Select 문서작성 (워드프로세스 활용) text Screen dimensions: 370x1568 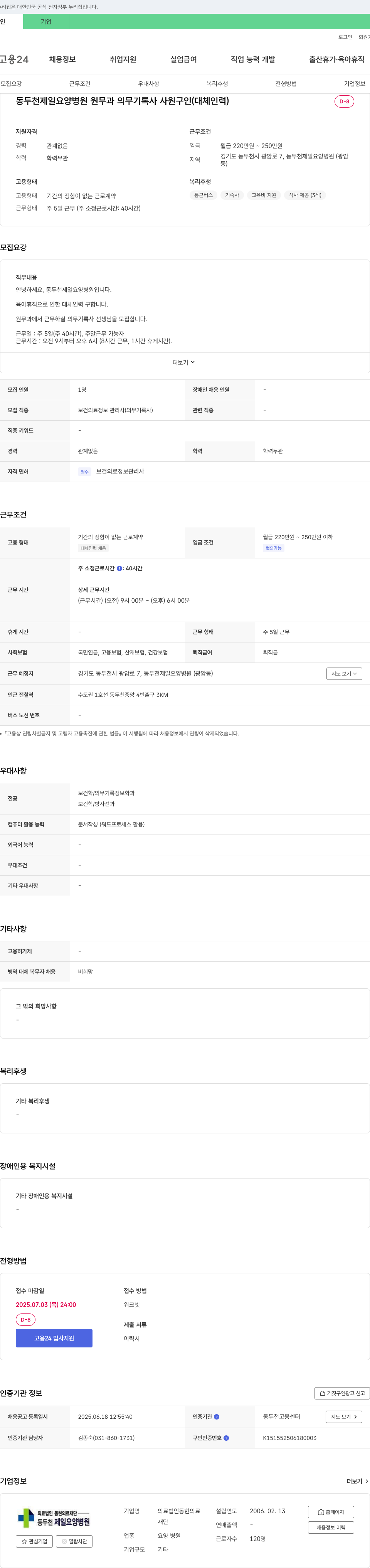point(111,824)
